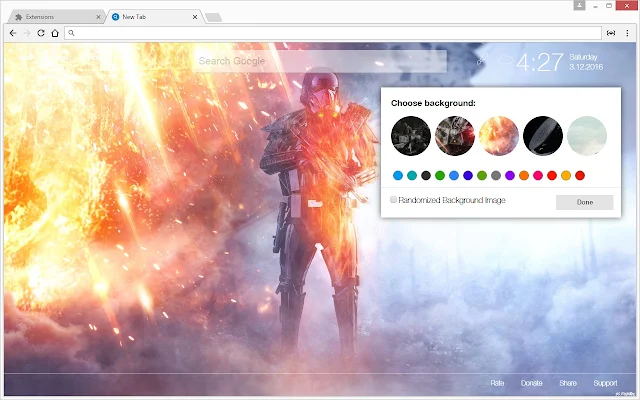Click the puzzle-piece icon on Extensions tab
The image size is (640, 400).
click(x=18, y=17)
